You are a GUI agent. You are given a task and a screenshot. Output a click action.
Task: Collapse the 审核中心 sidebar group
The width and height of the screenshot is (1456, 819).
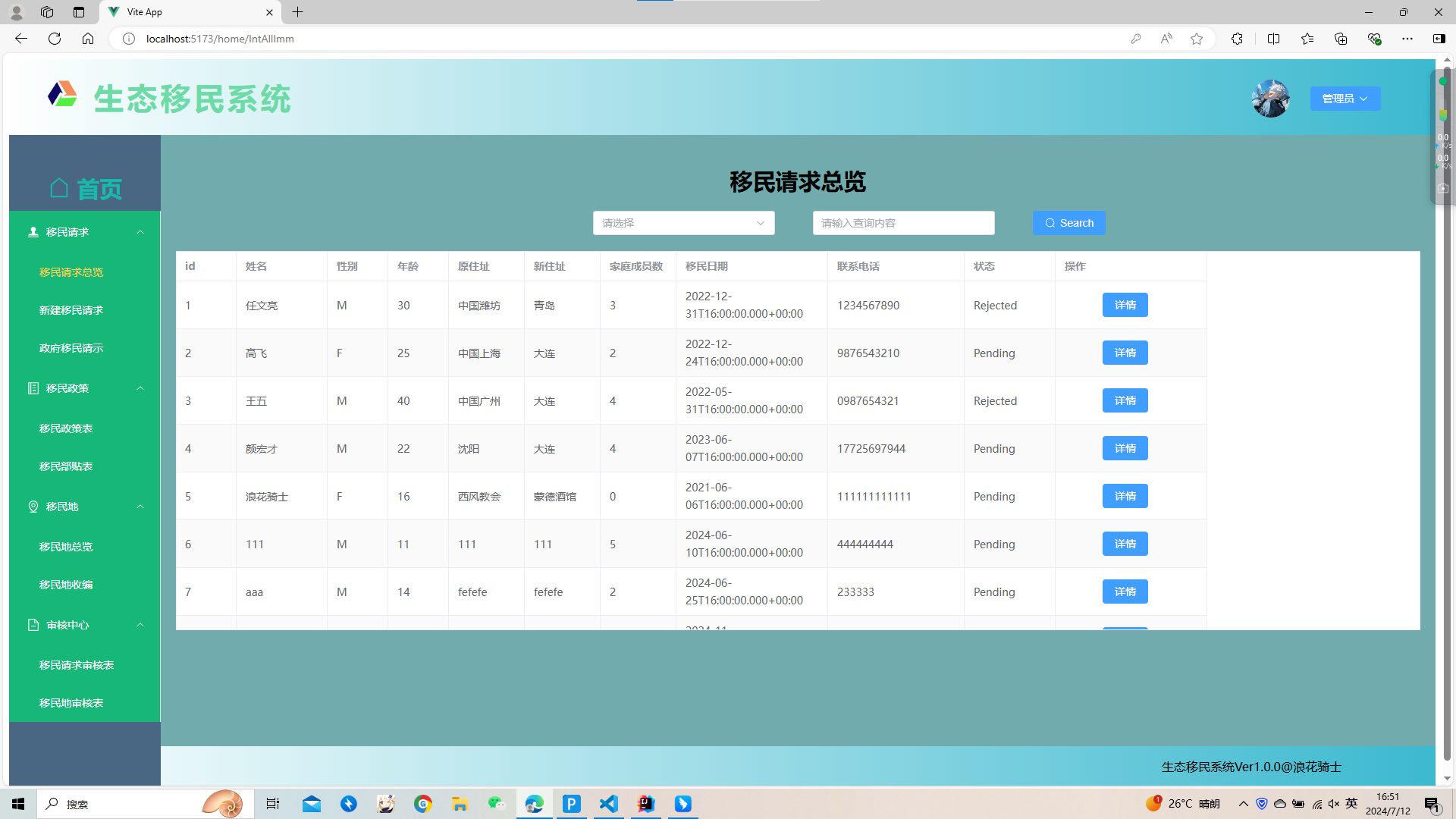coord(85,625)
